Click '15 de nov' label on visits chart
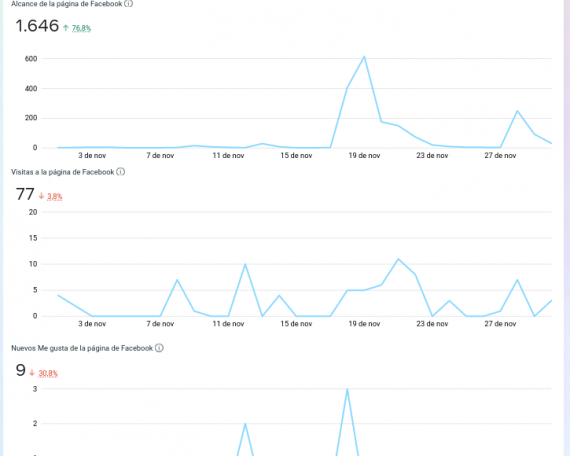570x456 pixels. pyautogui.click(x=296, y=324)
